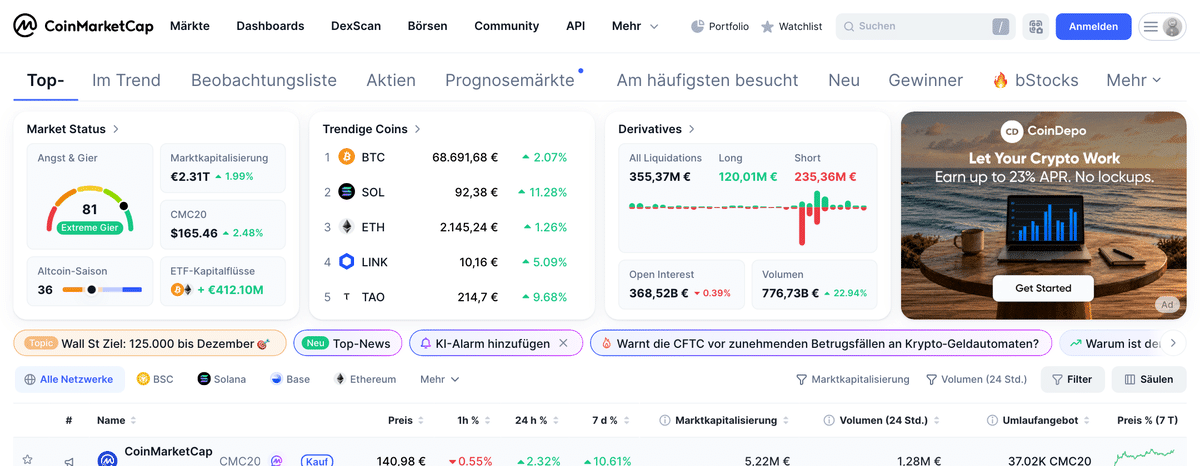Switch to Am häufigsten besucht tab
The image size is (1200, 466).
click(x=707, y=80)
